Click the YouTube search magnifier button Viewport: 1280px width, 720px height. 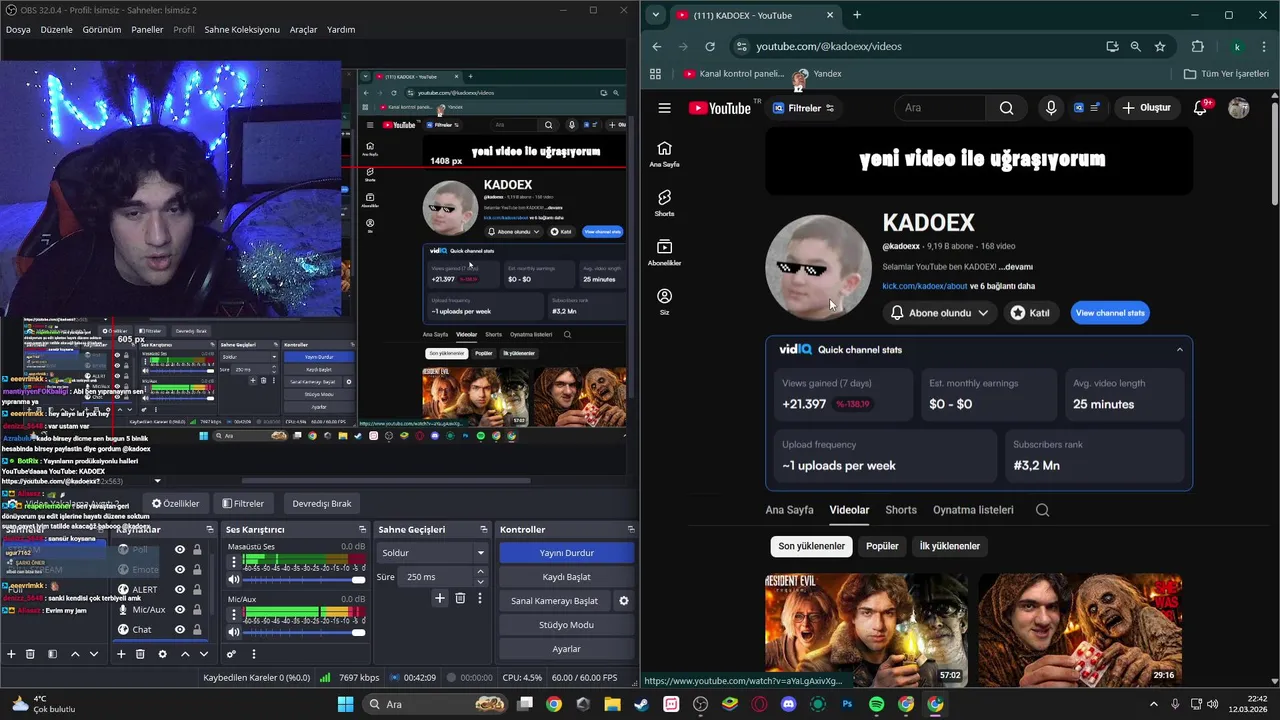(x=1006, y=108)
